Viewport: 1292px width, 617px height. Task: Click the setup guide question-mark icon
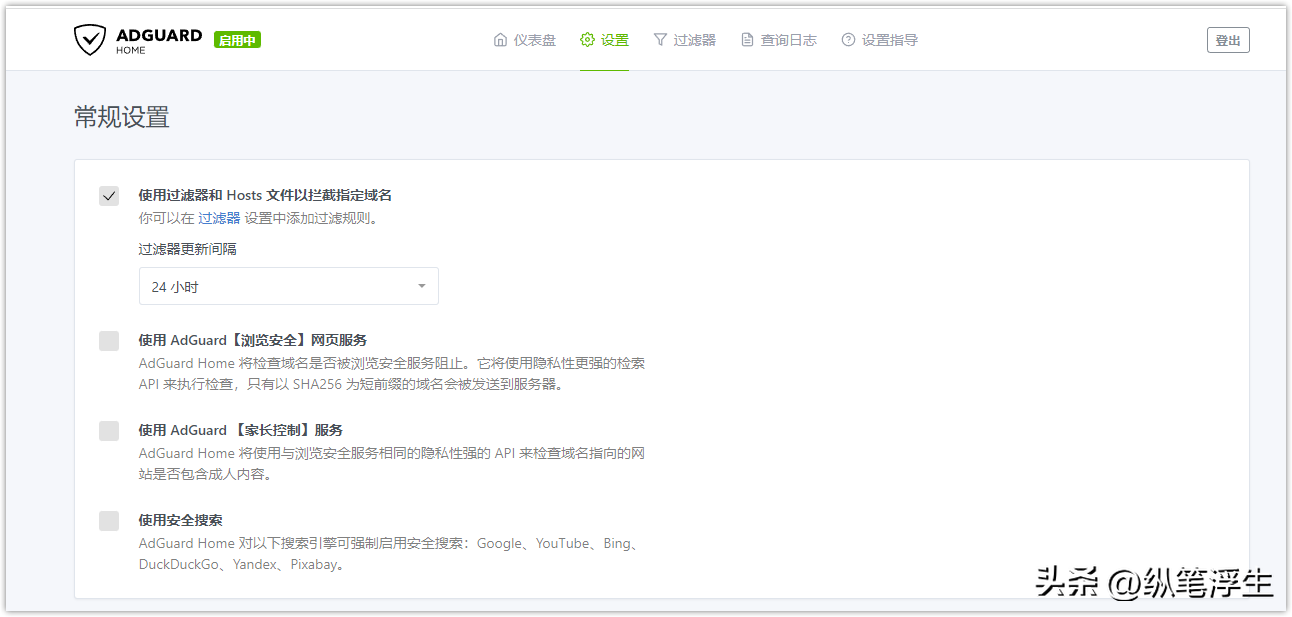848,40
